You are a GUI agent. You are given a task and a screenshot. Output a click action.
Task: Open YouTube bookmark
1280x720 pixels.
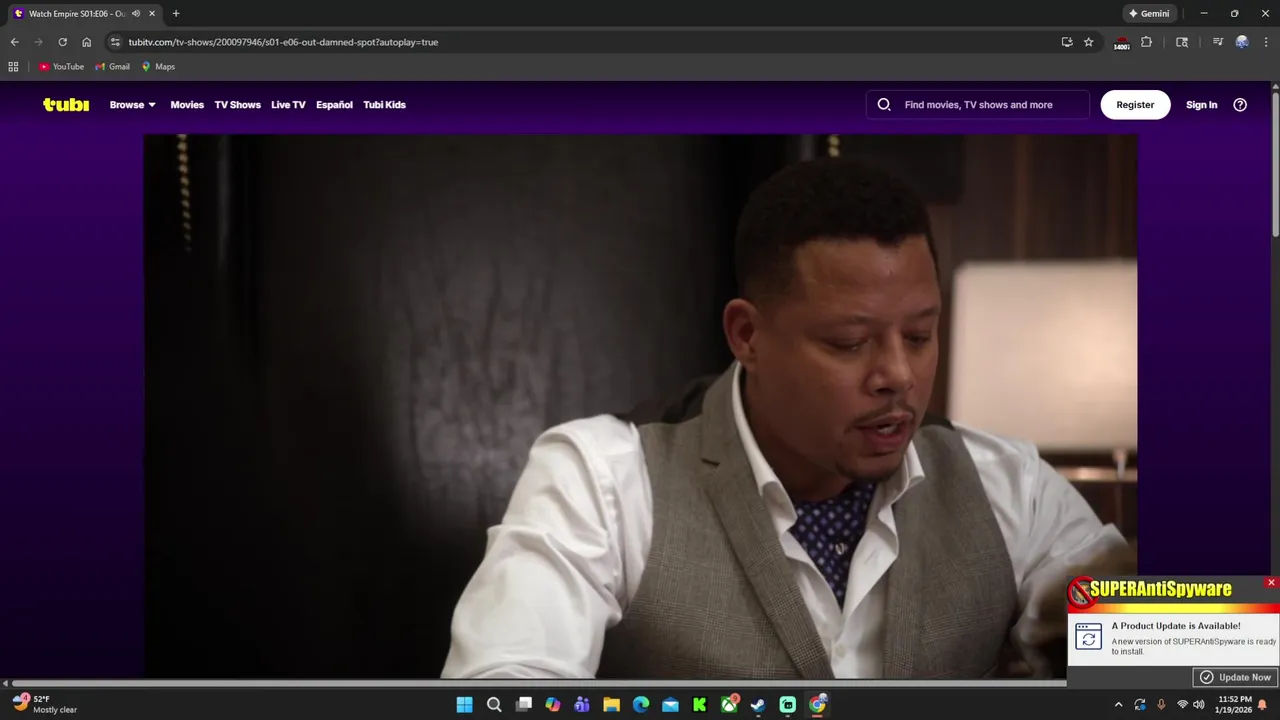61,67
